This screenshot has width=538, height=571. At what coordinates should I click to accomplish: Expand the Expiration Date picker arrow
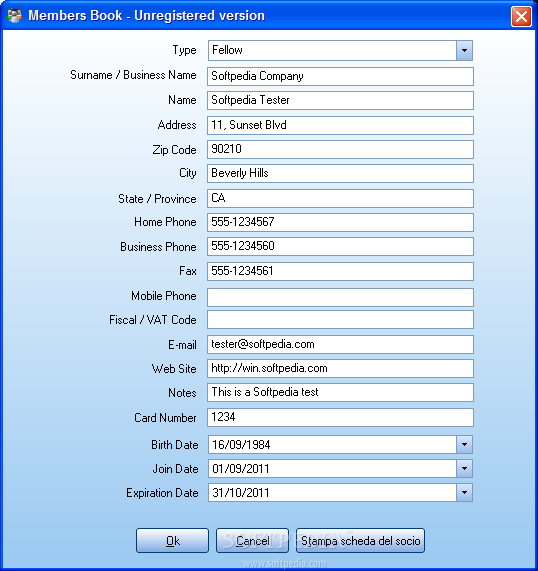coord(464,493)
